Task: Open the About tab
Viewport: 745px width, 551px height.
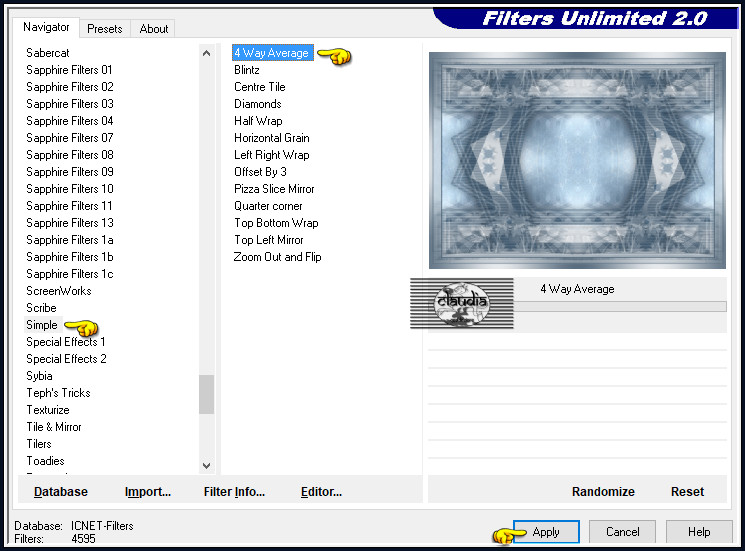Action: 153,29
